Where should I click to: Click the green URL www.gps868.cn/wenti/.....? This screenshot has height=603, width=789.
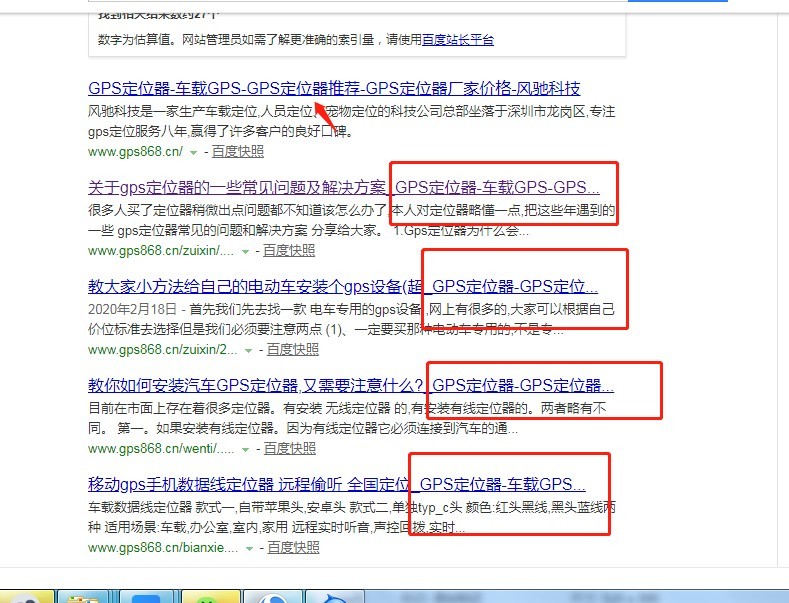coord(161,448)
